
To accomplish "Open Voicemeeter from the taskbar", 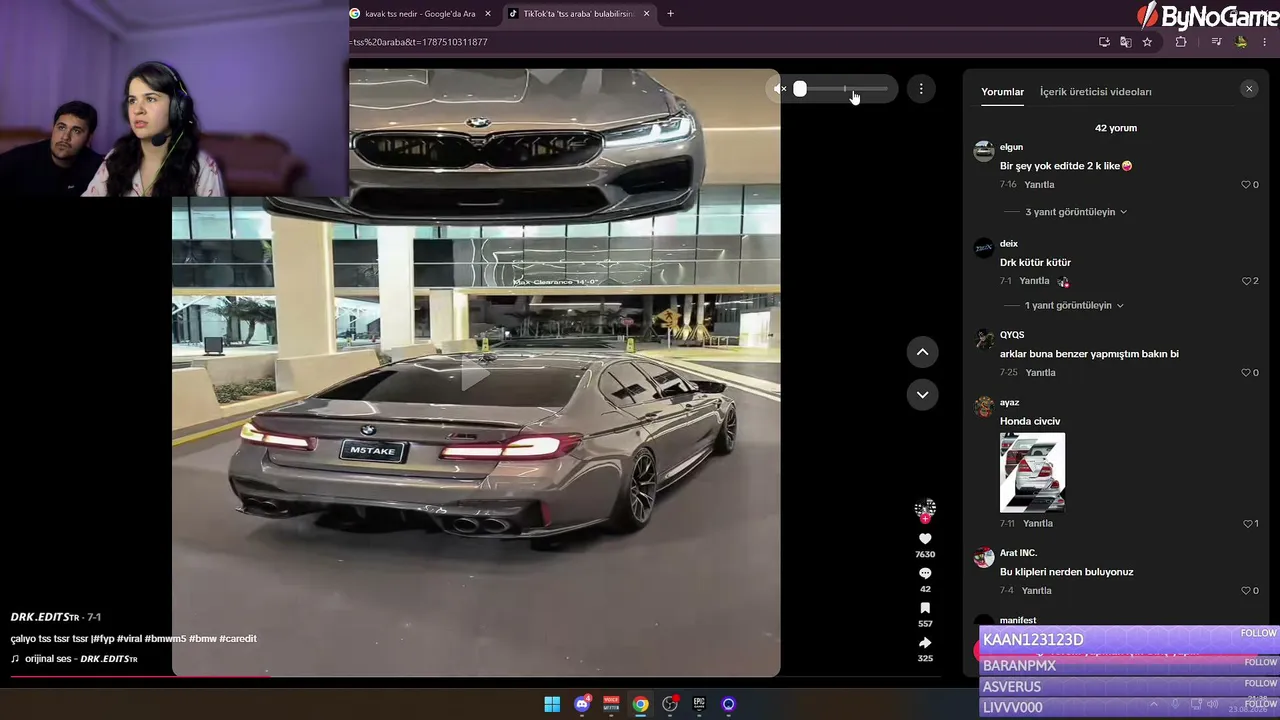I will (x=611, y=704).
